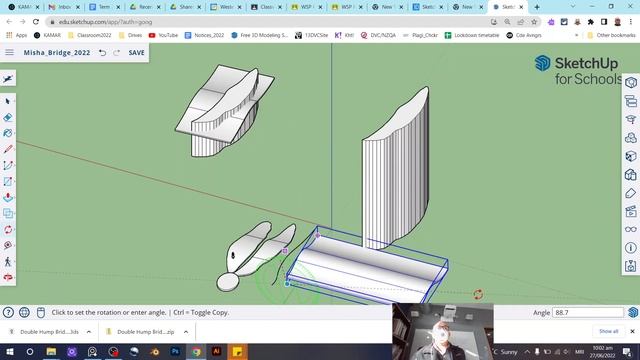Switch to the Classroom browser tab

[266, 7]
